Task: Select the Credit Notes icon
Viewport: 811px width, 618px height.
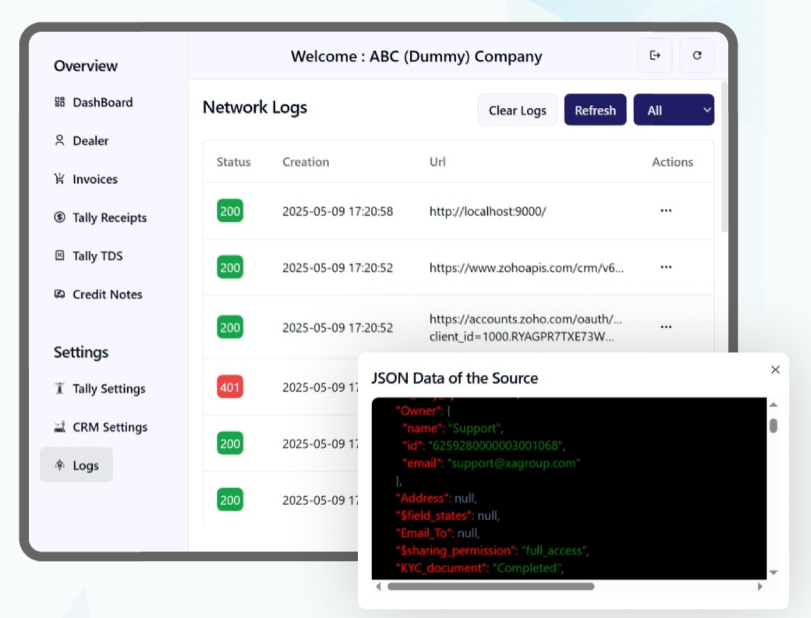Action: [x=60, y=295]
